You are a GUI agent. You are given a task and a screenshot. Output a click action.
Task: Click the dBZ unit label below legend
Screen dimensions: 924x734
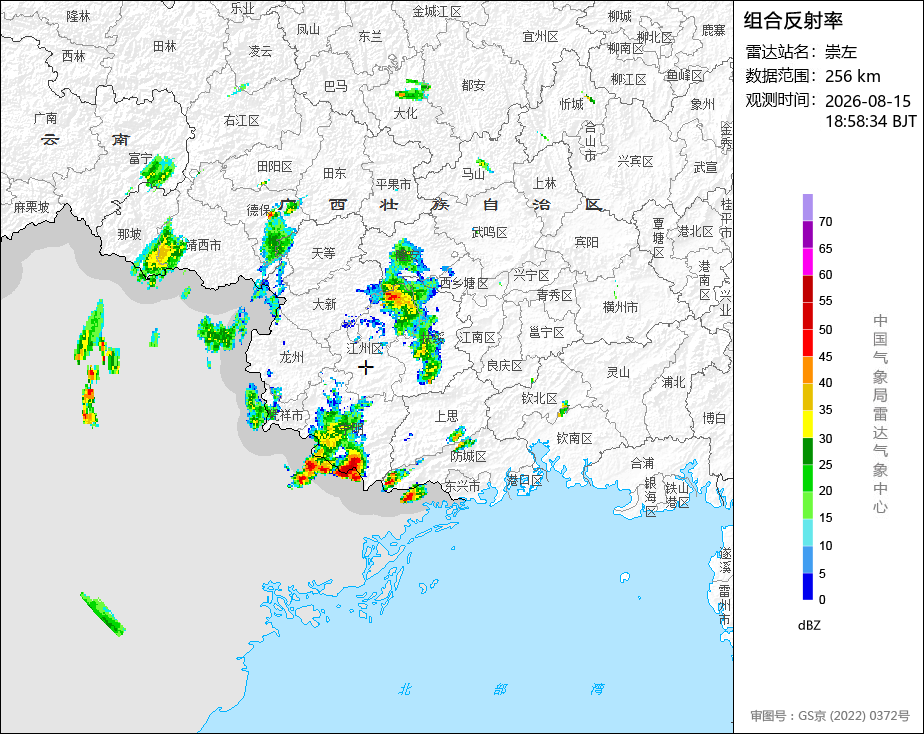pos(809,626)
